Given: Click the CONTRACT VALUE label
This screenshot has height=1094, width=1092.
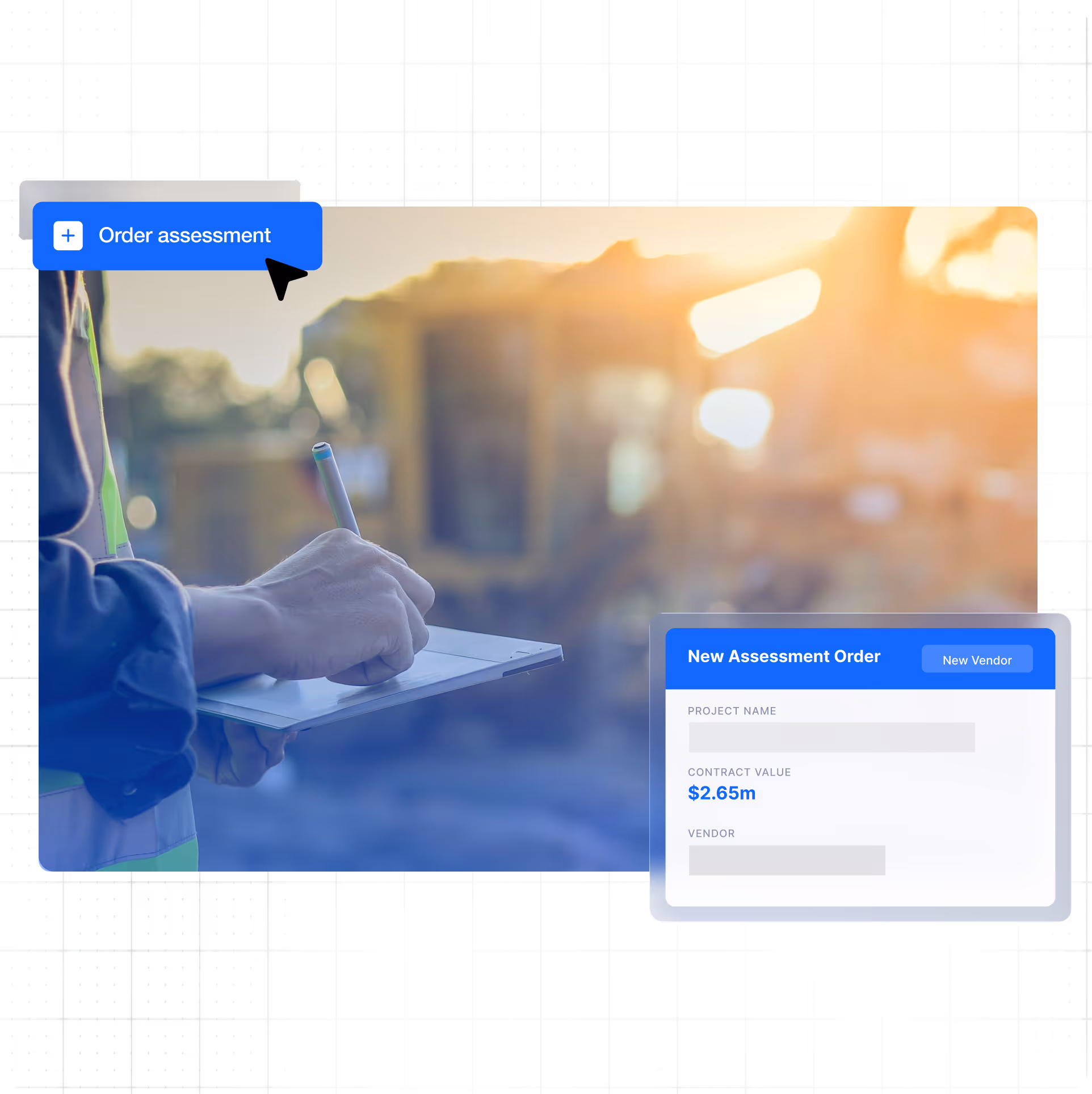Looking at the screenshot, I should coord(739,772).
